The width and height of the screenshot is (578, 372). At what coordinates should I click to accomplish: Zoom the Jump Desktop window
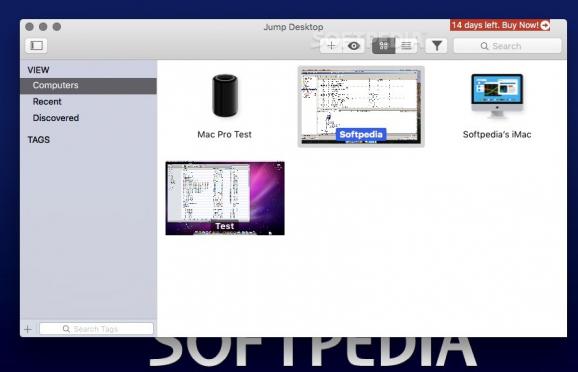pos(57,27)
